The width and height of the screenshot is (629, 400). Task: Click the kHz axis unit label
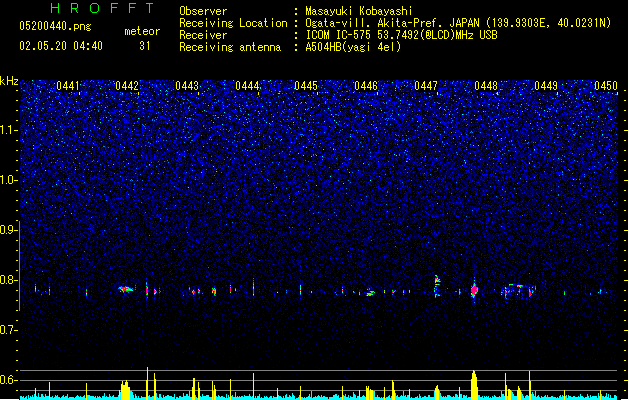[9, 81]
